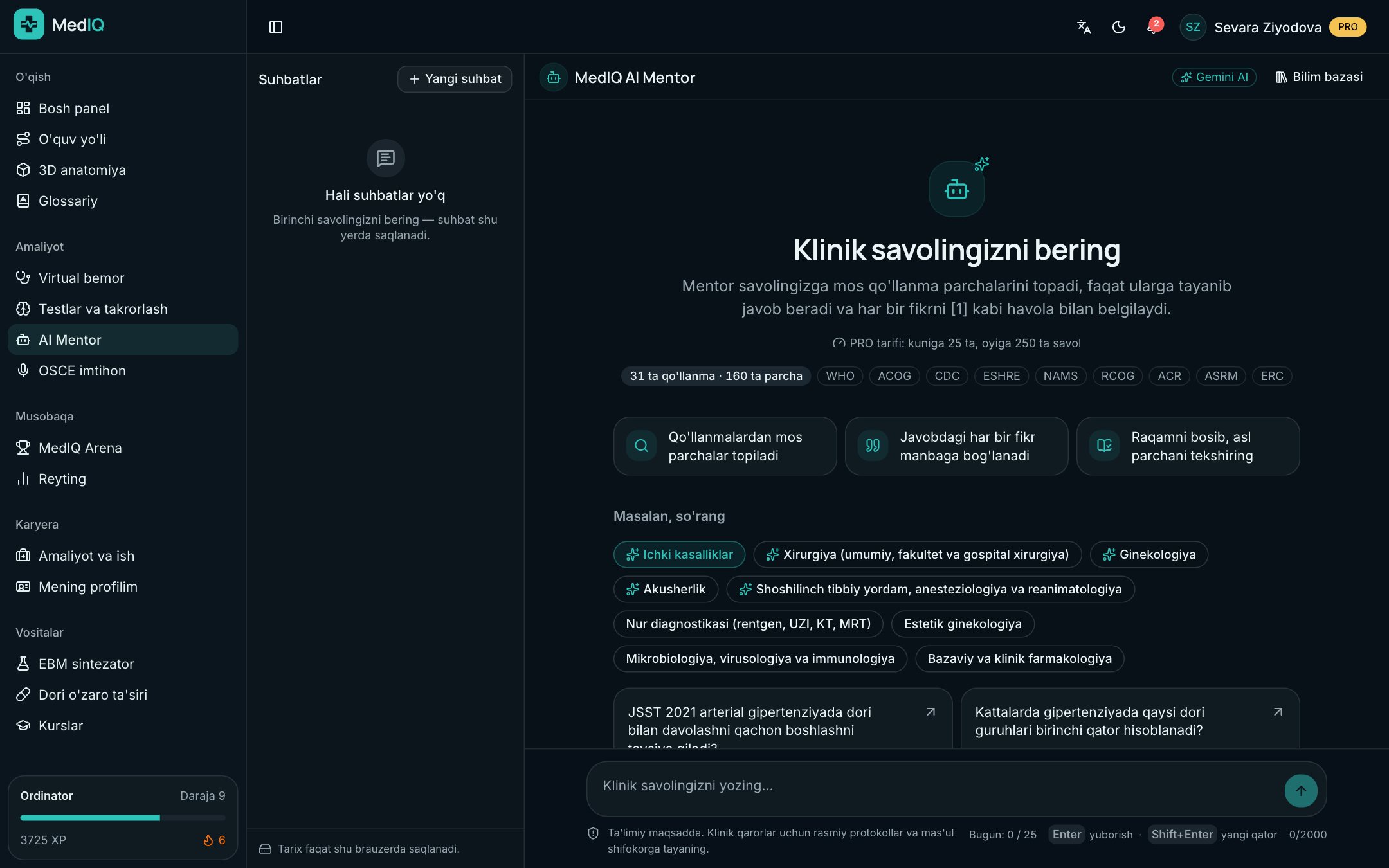Select the NAMS source tag
The height and width of the screenshot is (868, 1389).
[x=1060, y=376]
